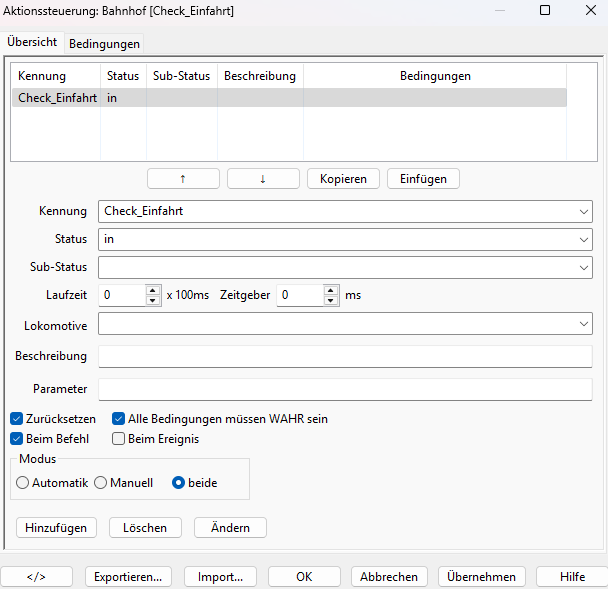This screenshot has width=608, height=589.
Task: Open the Lokomotive dropdown
Action: 584,325
